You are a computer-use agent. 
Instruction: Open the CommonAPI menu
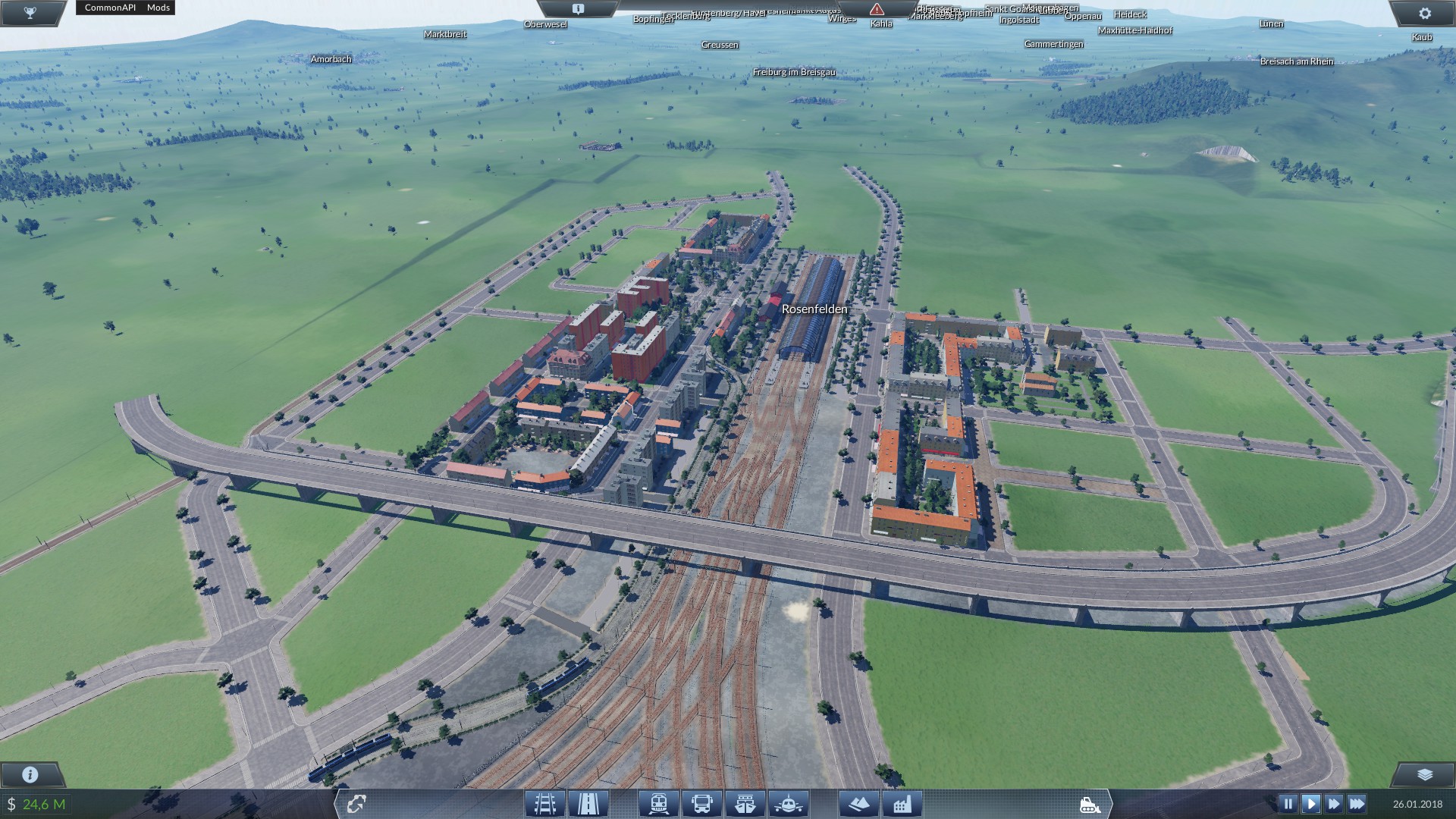(110, 8)
